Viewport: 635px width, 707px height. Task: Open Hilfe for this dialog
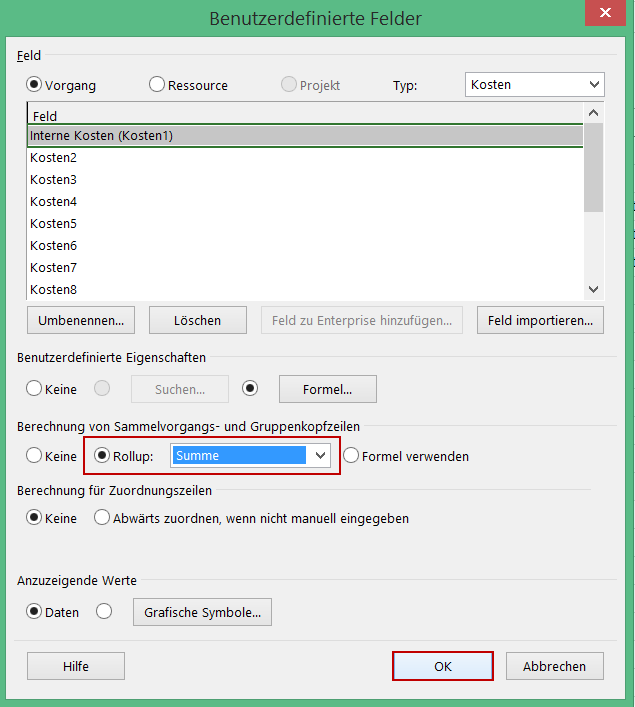pos(76,666)
